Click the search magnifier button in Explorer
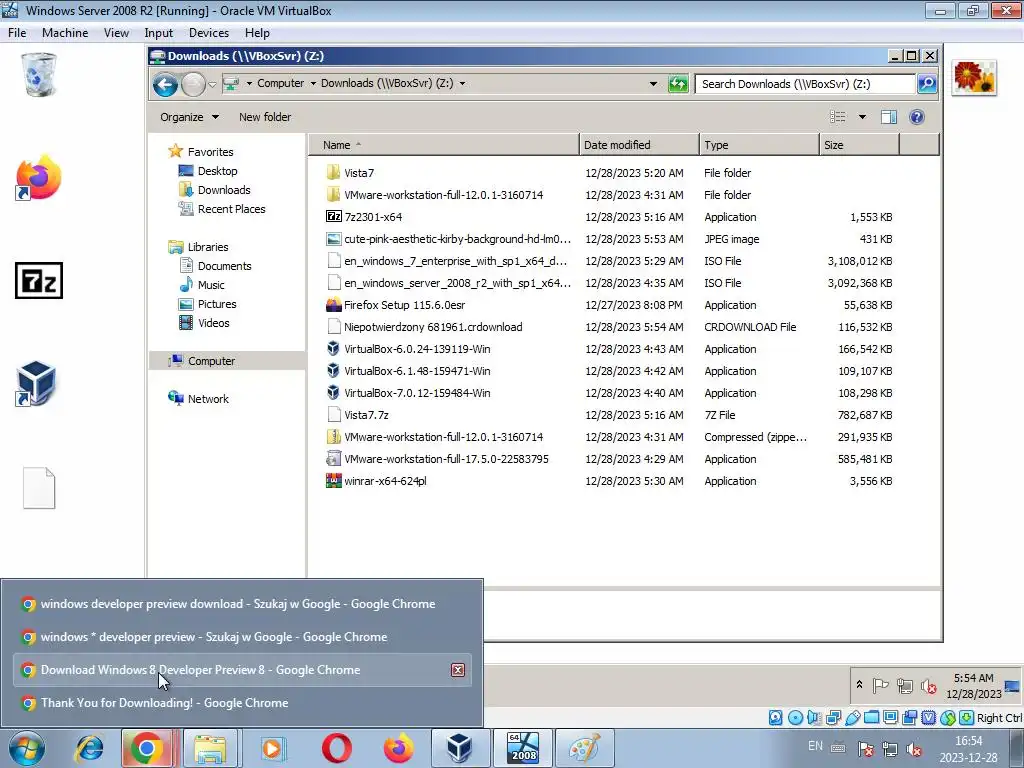The height and width of the screenshot is (768, 1024). pos(927,84)
